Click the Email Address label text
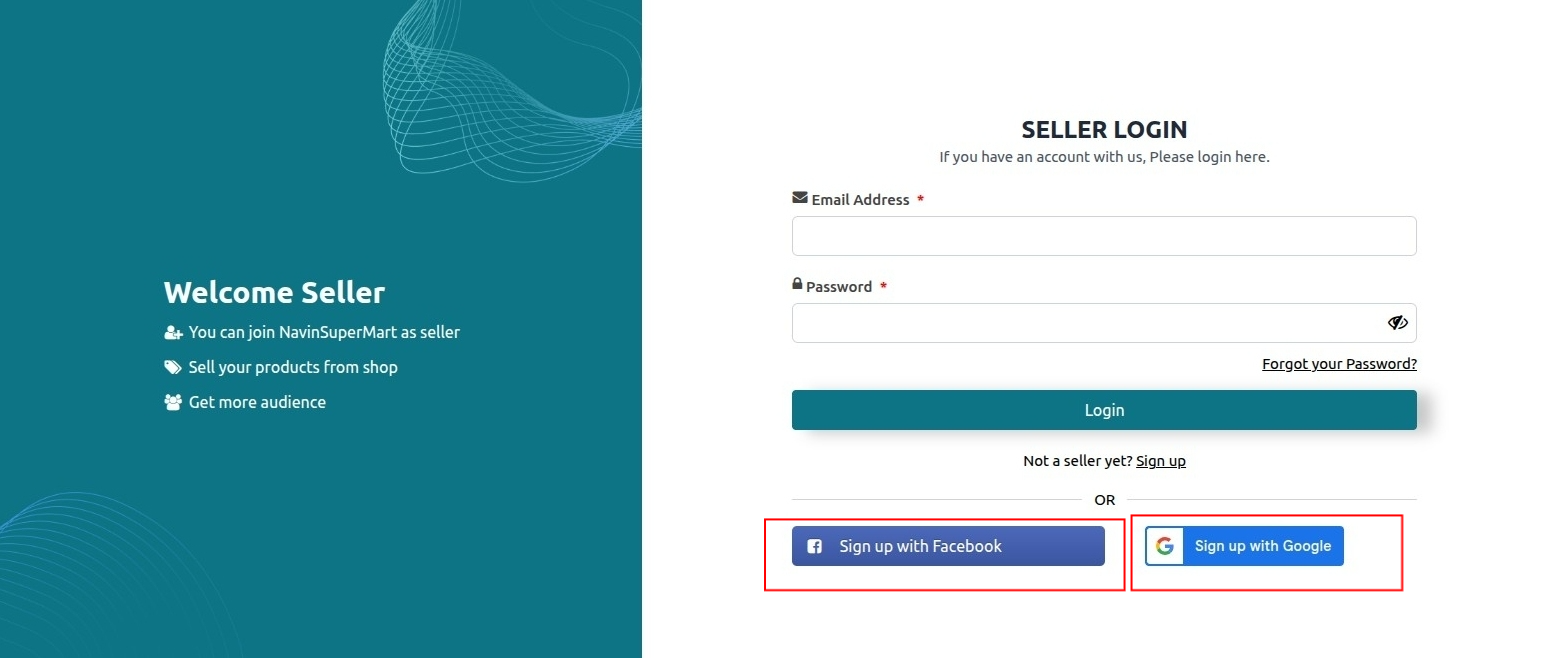 pyautogui.click(x=860, y=200)
